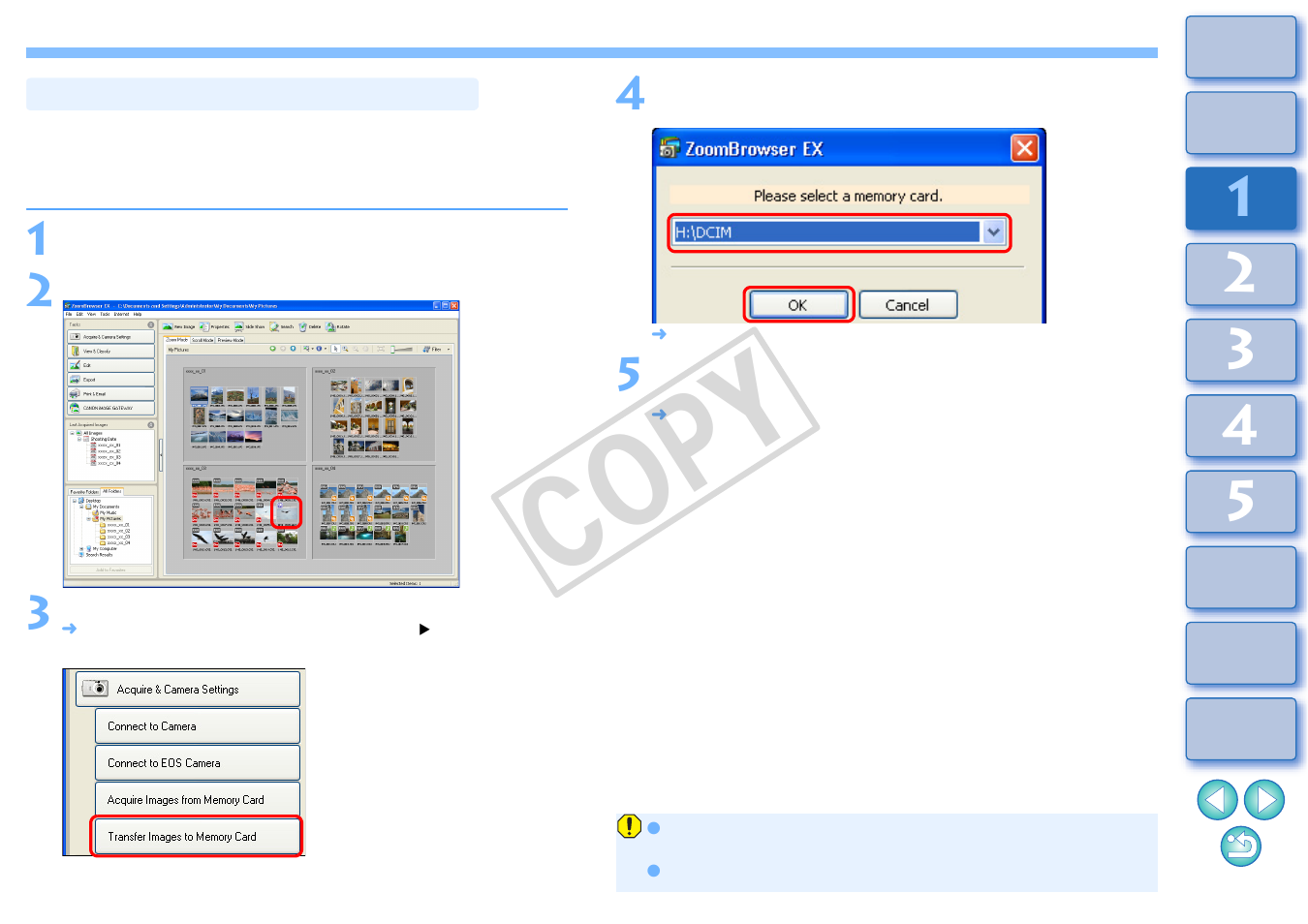Switch to Zoom Mode tab
This screenshot has width=1308, height=924.
click(177, 340)
